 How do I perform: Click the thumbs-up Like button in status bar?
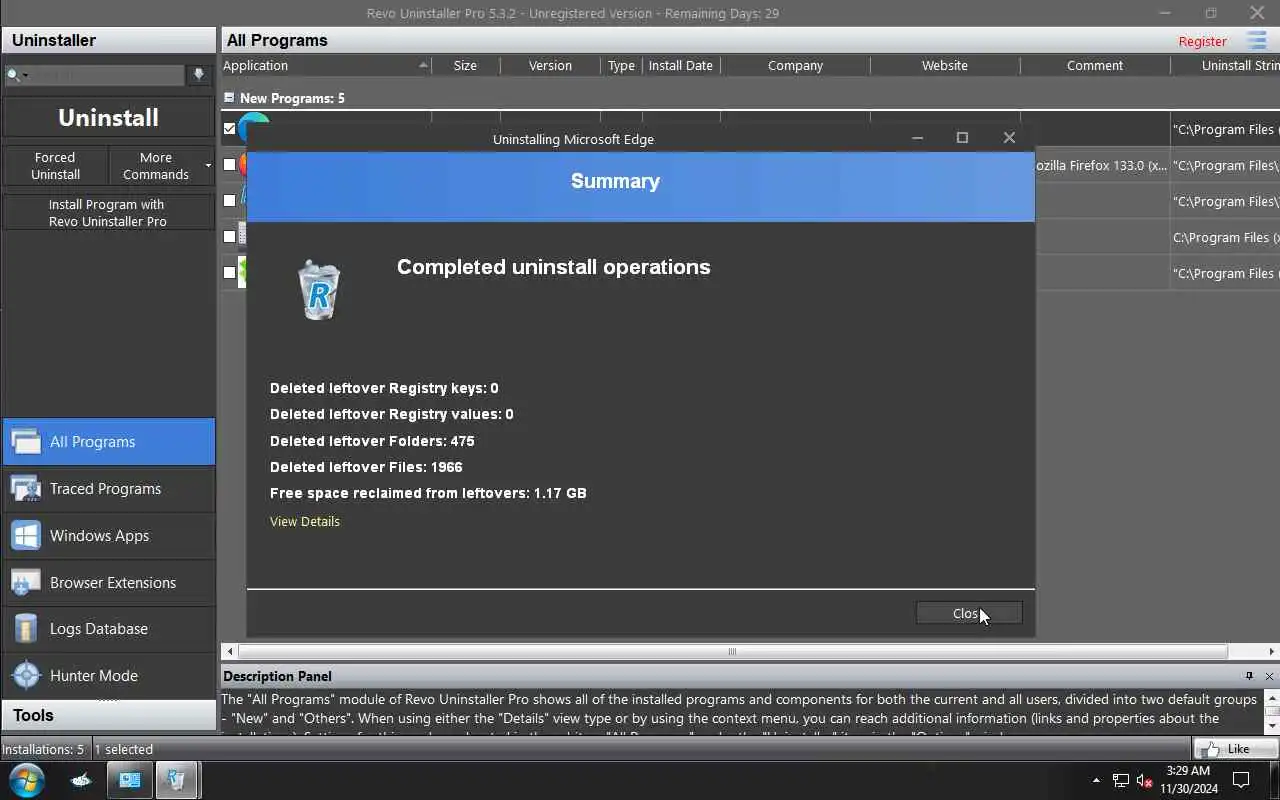tap(1235, 748)
